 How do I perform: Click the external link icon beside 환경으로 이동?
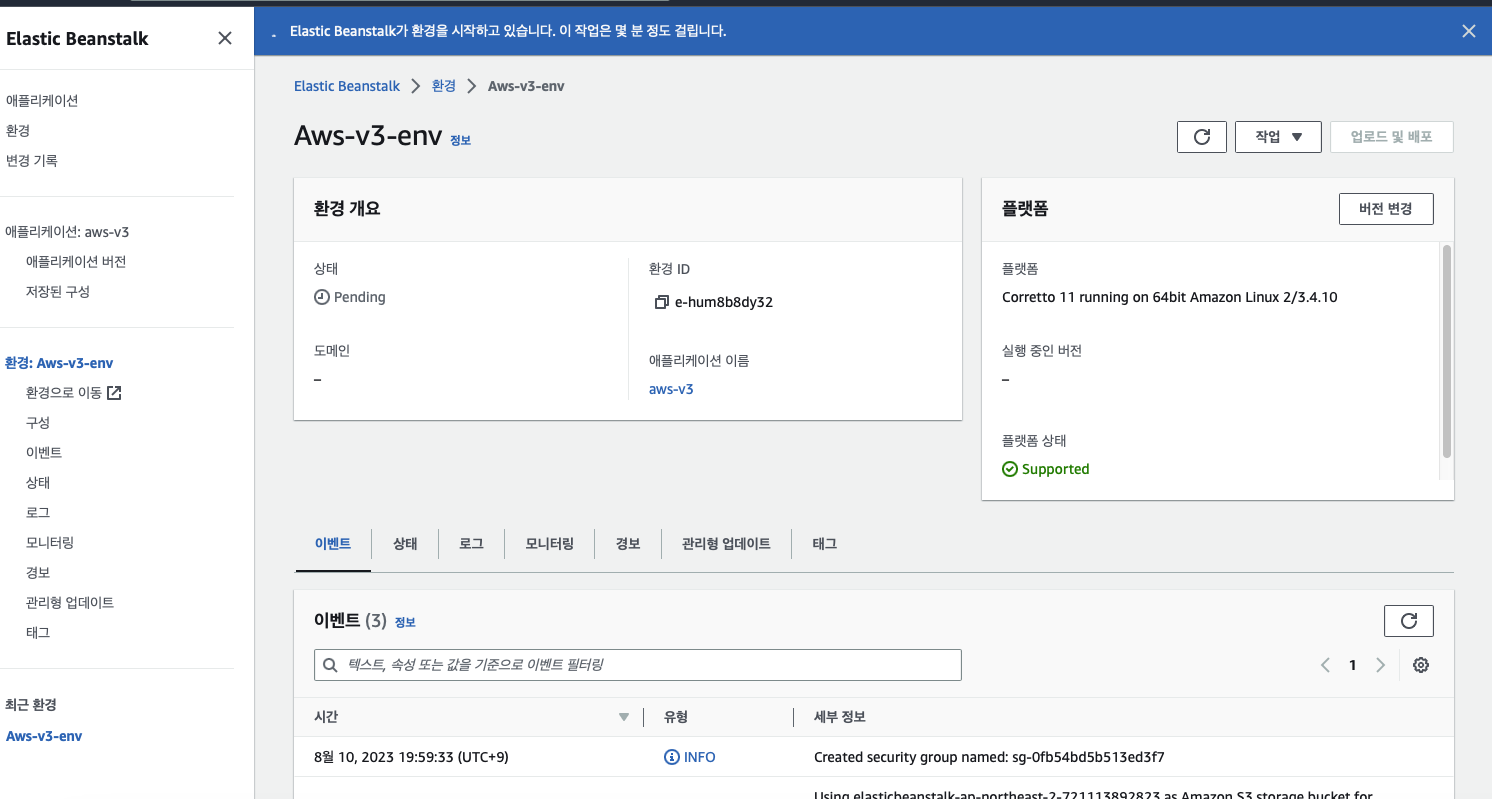[114, 393]
